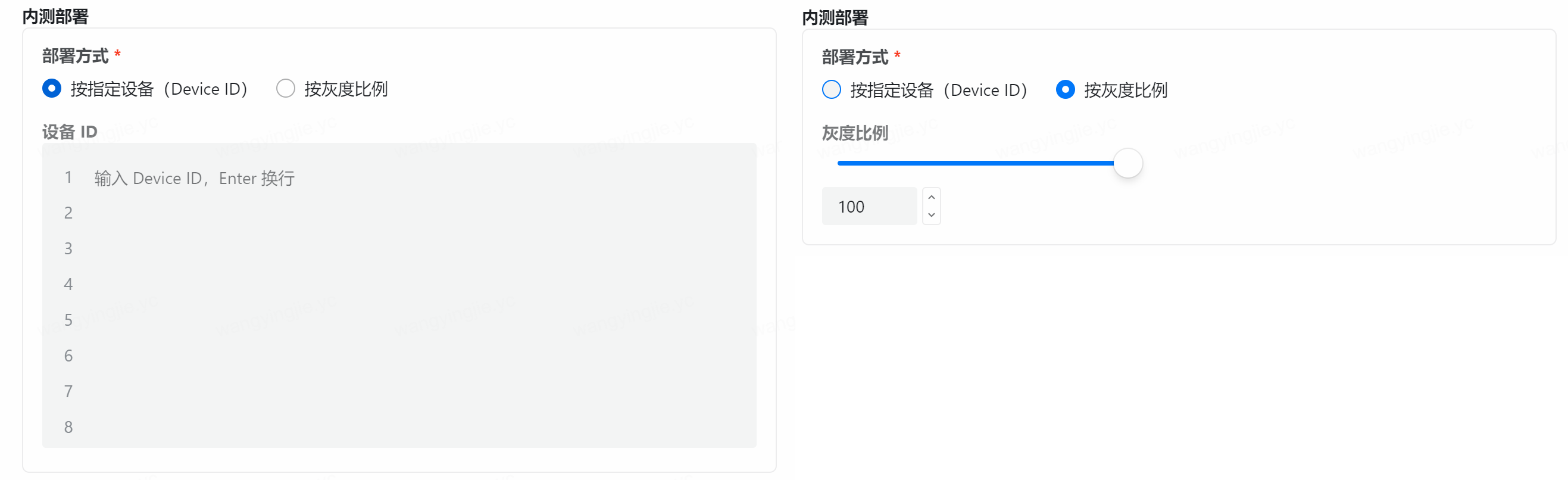Image resolution: width=1568 pixels, height=480 pixels.
Task: Click line number 8 in 设备 ID editor
Action: (x=68, y=428)
